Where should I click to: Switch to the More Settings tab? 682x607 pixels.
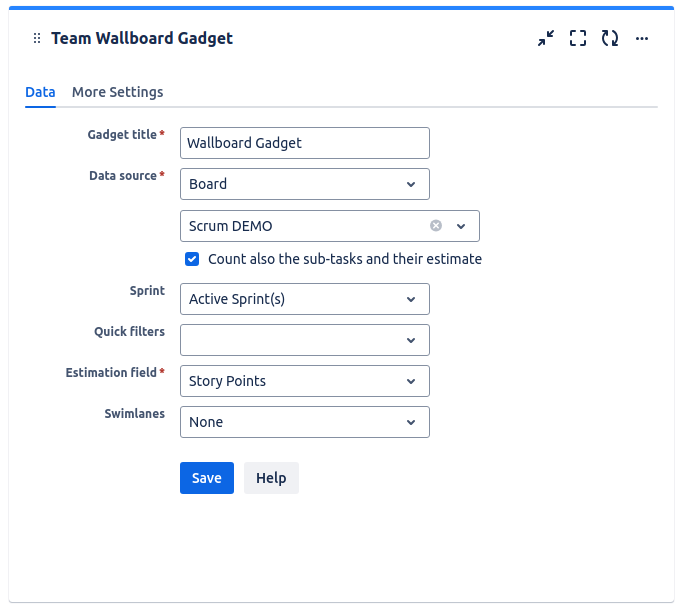[x=117, y=92]
